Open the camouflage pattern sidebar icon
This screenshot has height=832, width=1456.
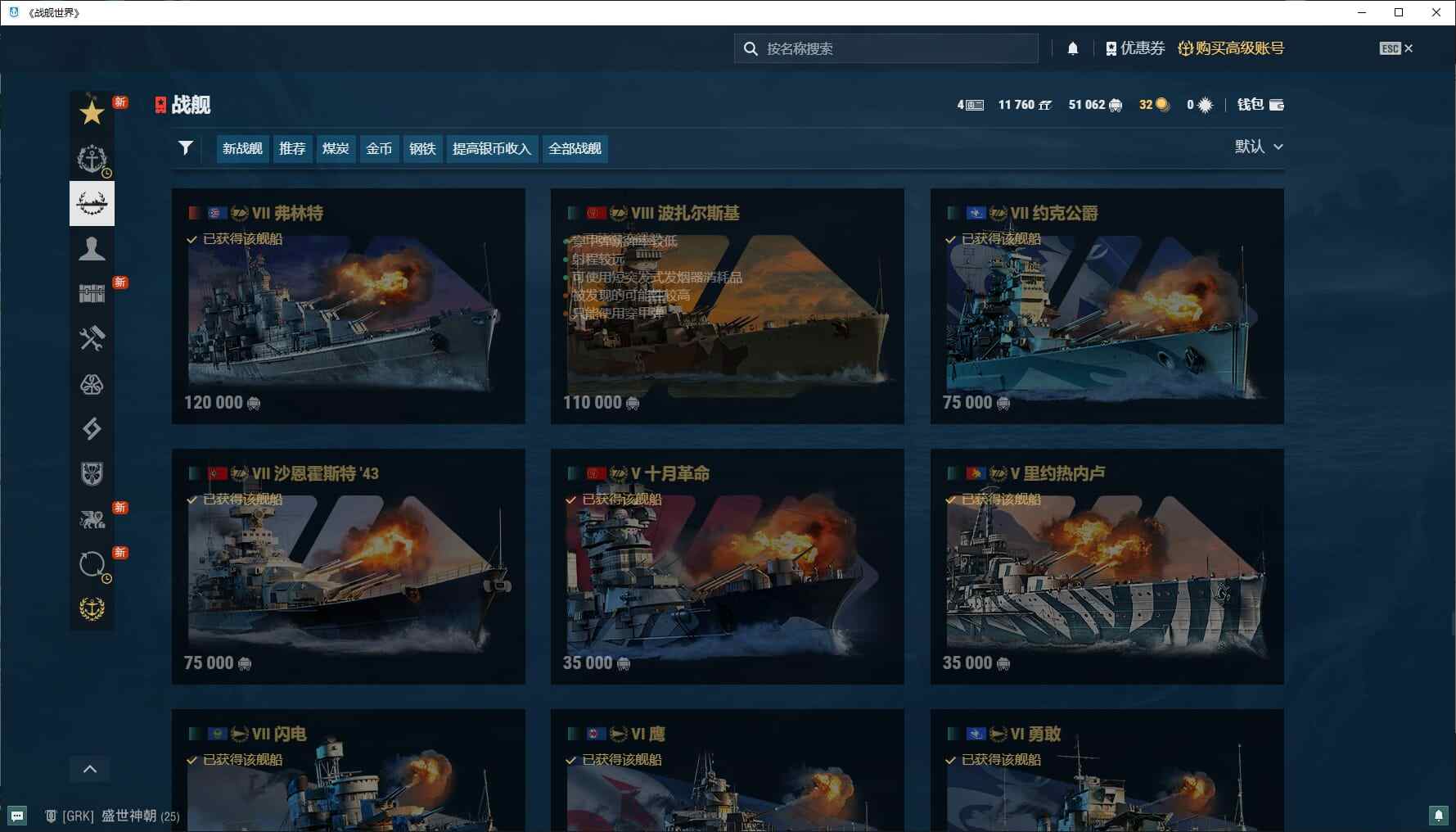(x=92, y=383)
